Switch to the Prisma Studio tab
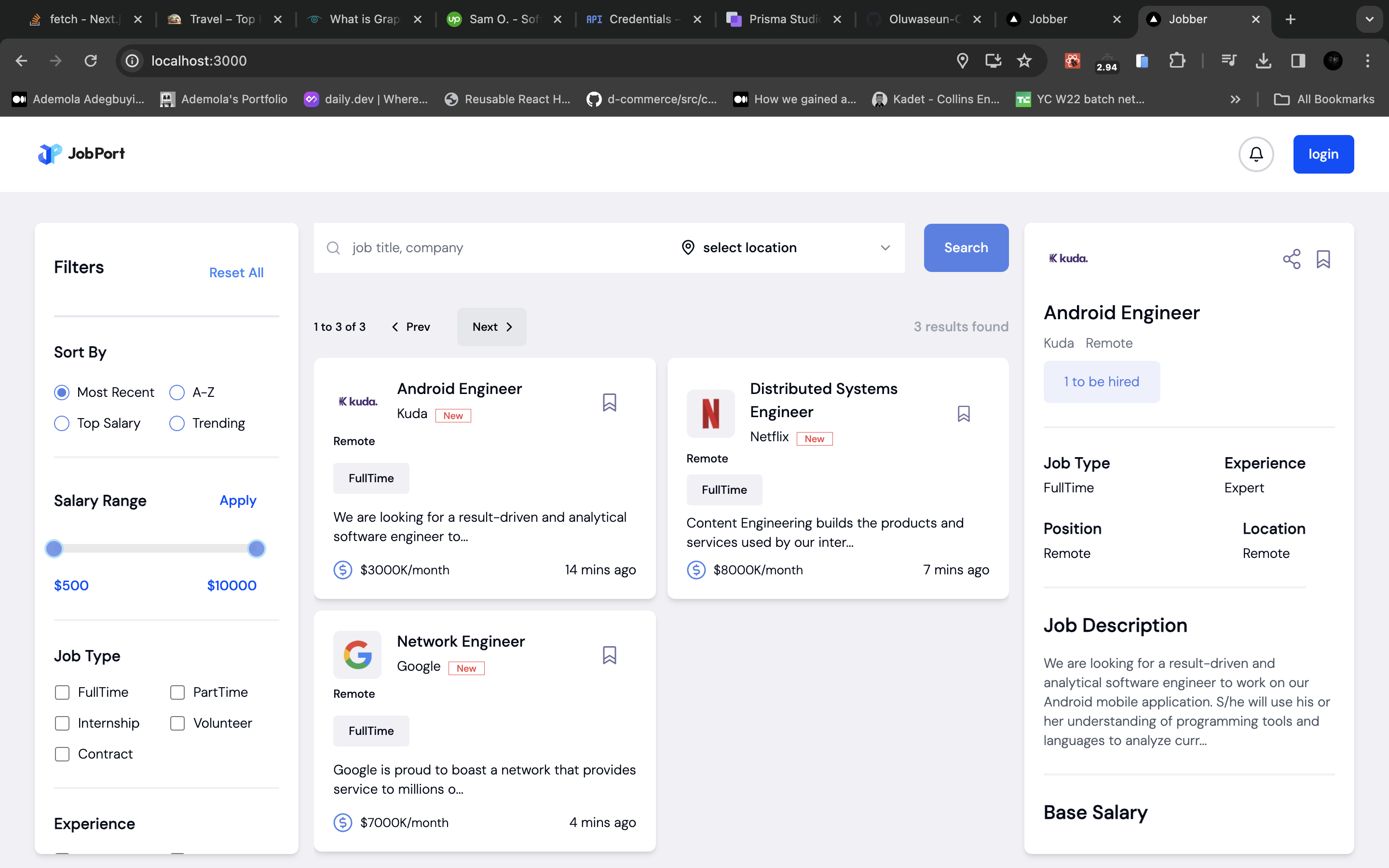Viewport: 1389px width, 868px height. [x=784, y=19]
